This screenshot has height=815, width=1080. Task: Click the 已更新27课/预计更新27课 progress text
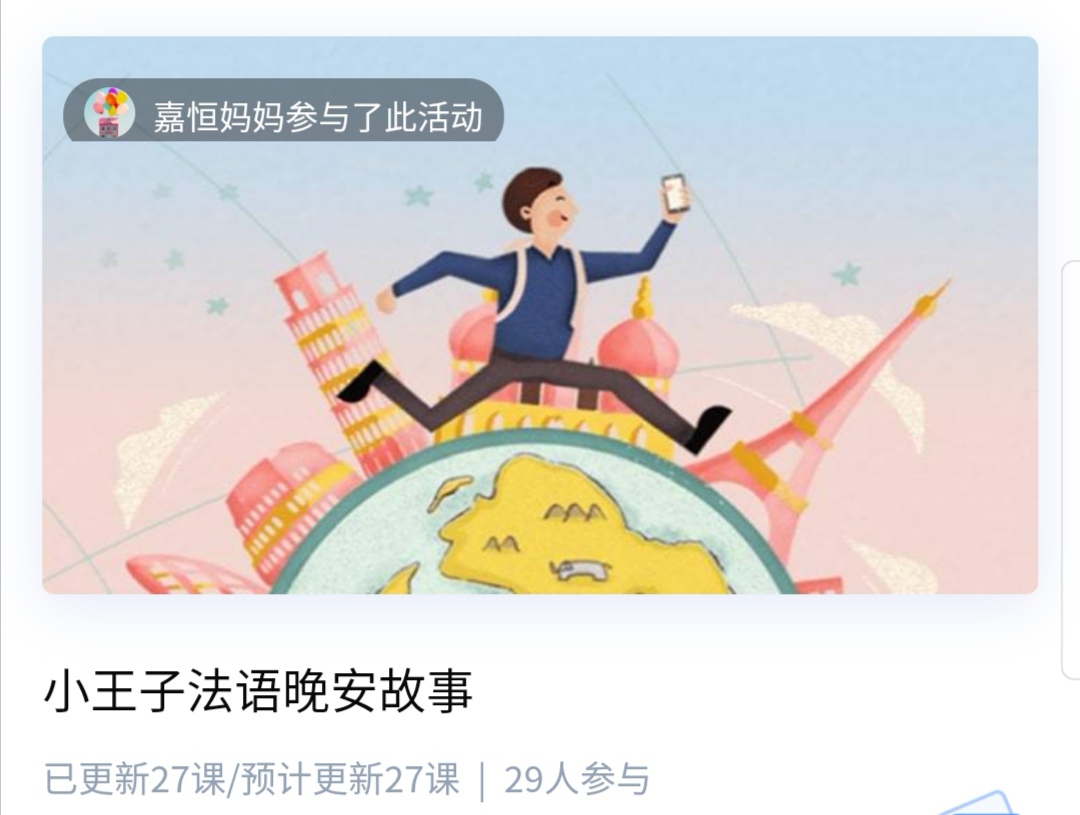tap(251, 779)
